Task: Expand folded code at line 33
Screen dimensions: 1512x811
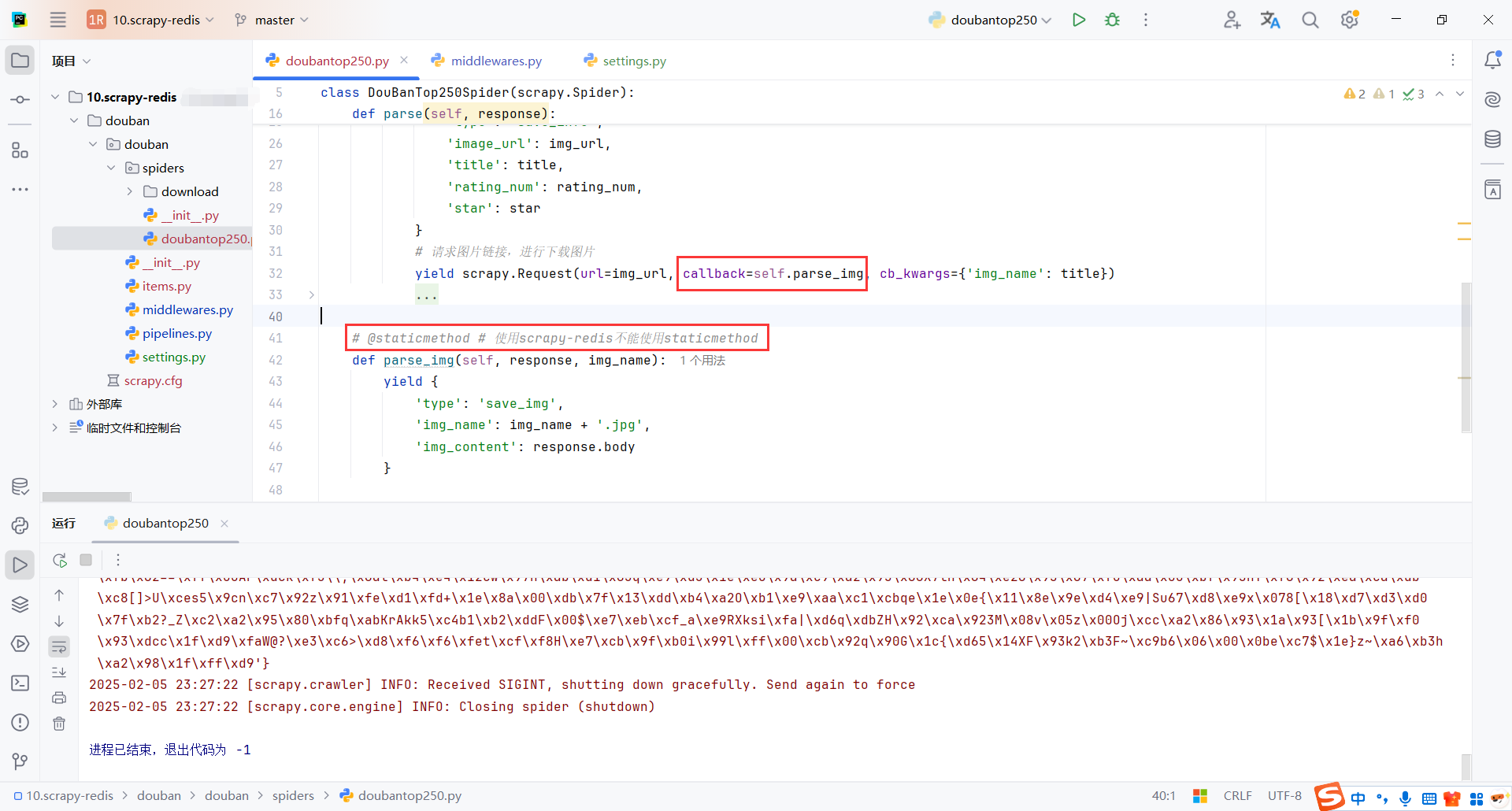Action: coord(312,294)
